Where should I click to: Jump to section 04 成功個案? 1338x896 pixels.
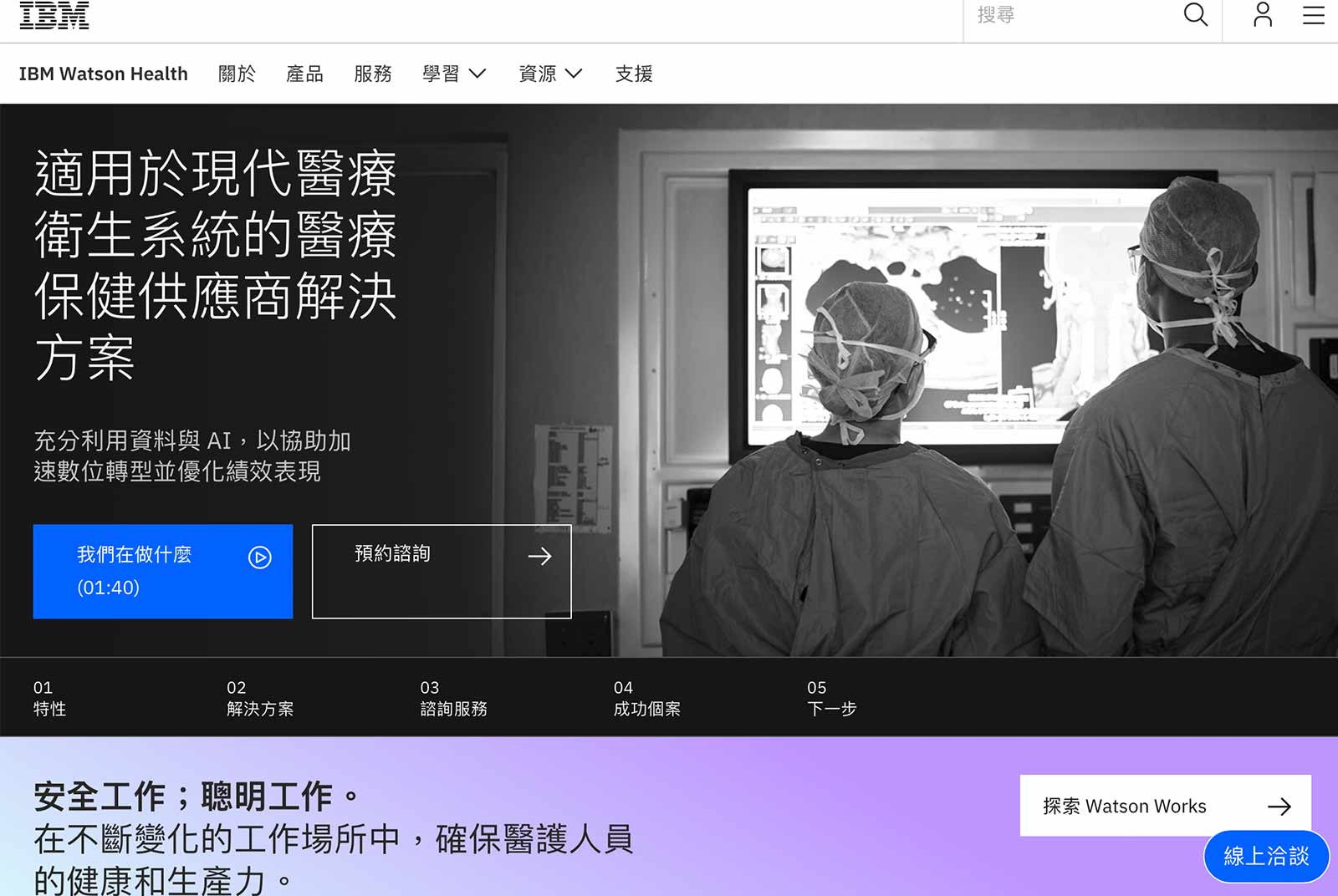(647, 698)
